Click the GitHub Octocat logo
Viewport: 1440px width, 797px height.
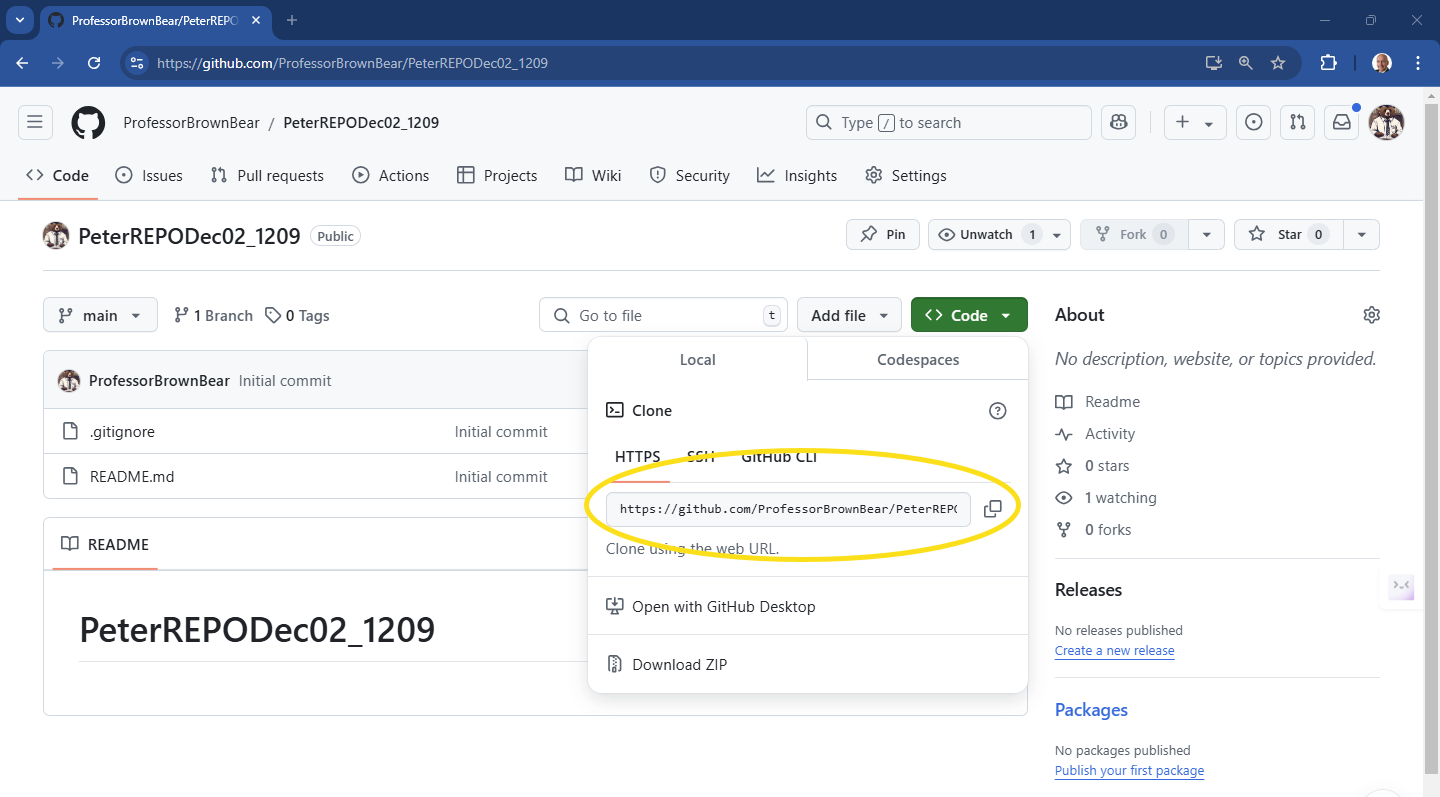(x=88, y=123)
